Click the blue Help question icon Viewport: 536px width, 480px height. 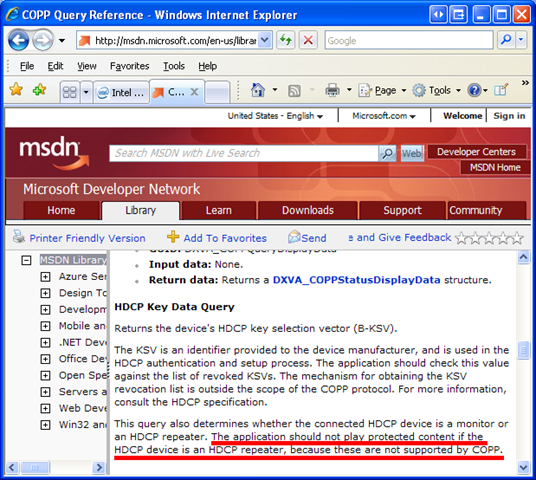tap(474, 91)
